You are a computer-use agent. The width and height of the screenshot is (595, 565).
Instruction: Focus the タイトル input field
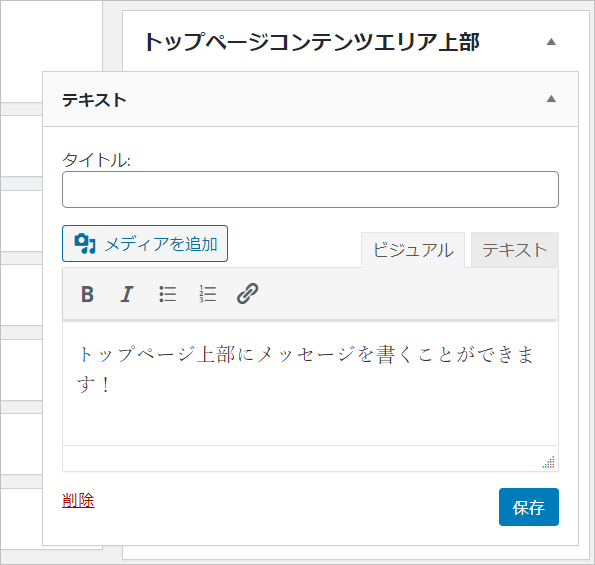tap(310, 189)
